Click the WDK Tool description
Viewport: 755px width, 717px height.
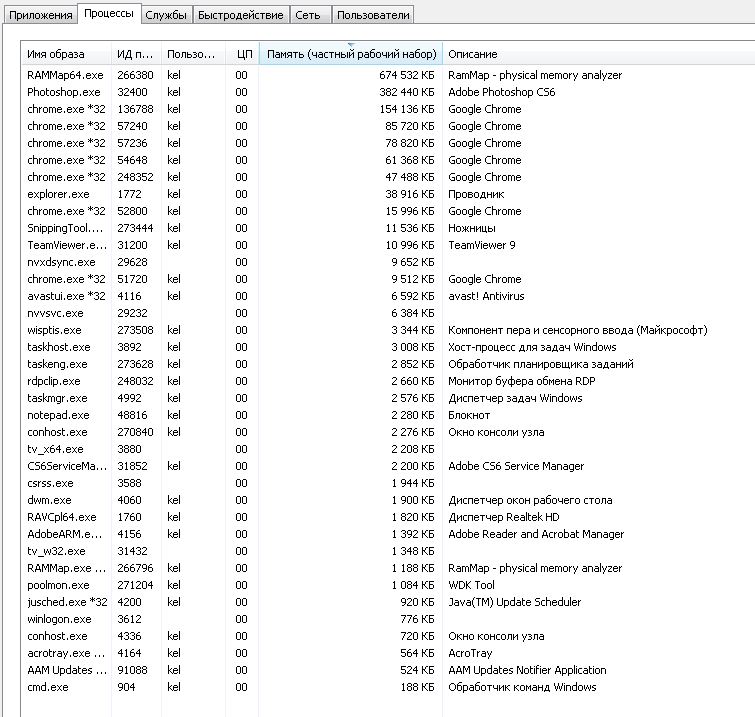coord(471,585)
